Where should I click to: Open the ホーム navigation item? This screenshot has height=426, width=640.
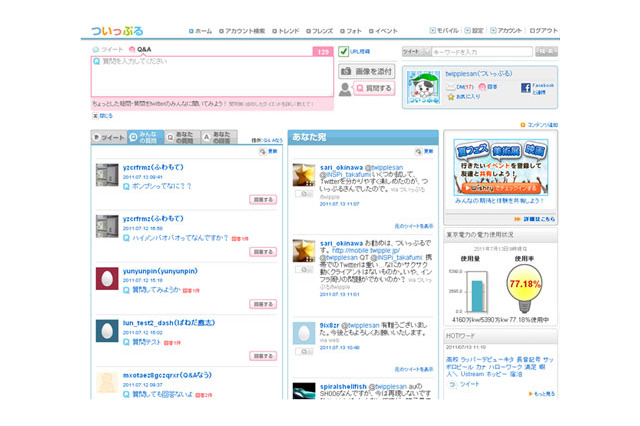tap(200, 31)
